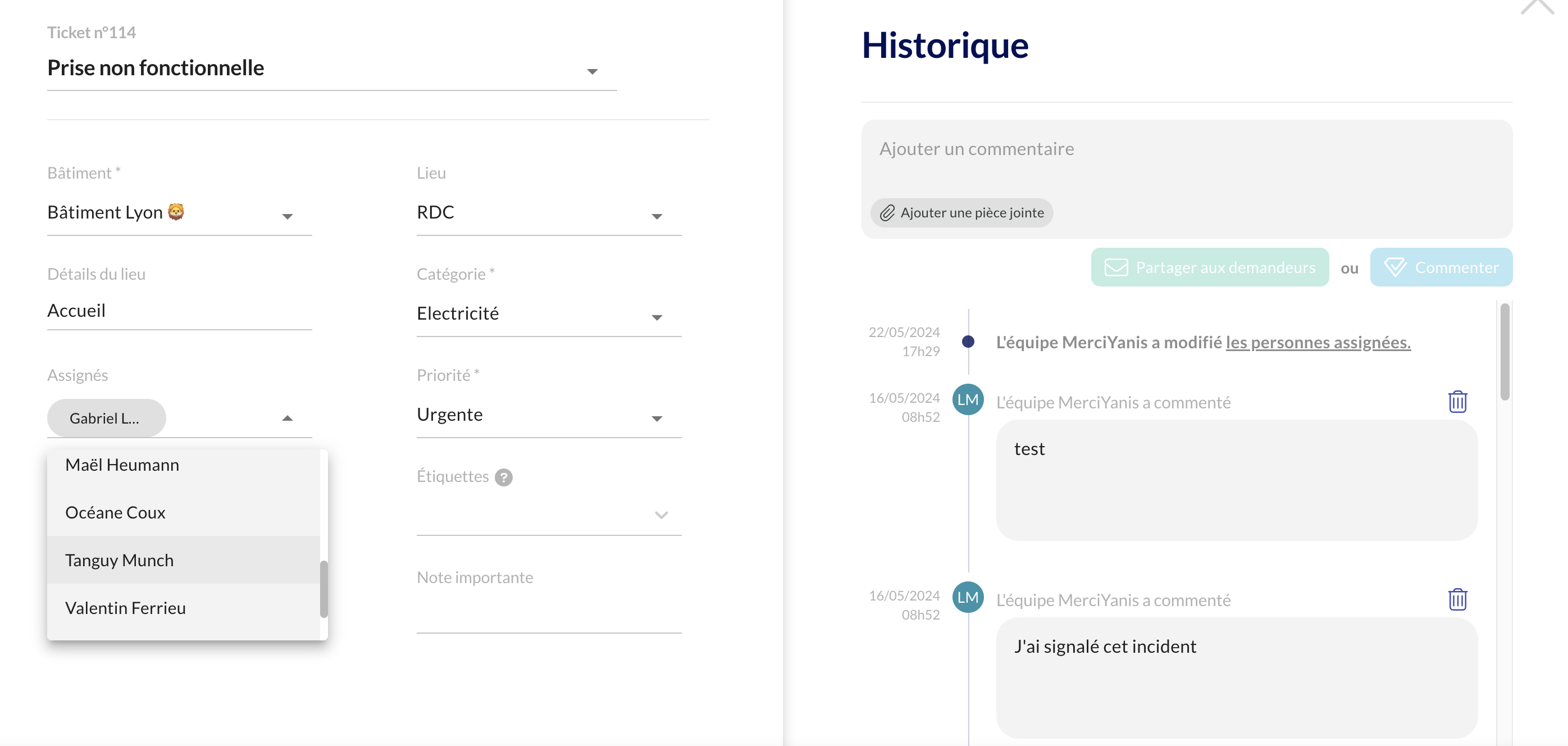This screenshot has height=746, width=1568.
Task: Choose Océane Coux in assignee list
Action: (115, 512)
